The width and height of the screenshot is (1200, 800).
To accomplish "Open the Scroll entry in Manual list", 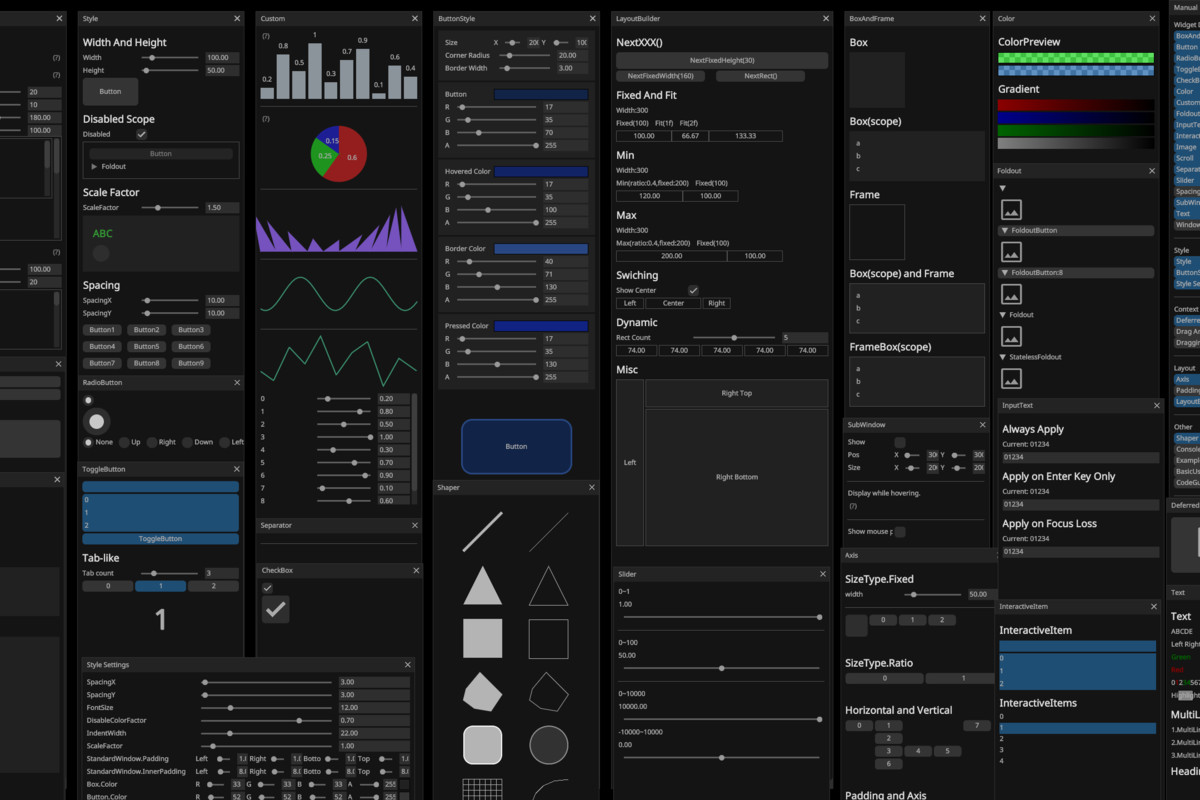I will click(x=1186, y=158).
